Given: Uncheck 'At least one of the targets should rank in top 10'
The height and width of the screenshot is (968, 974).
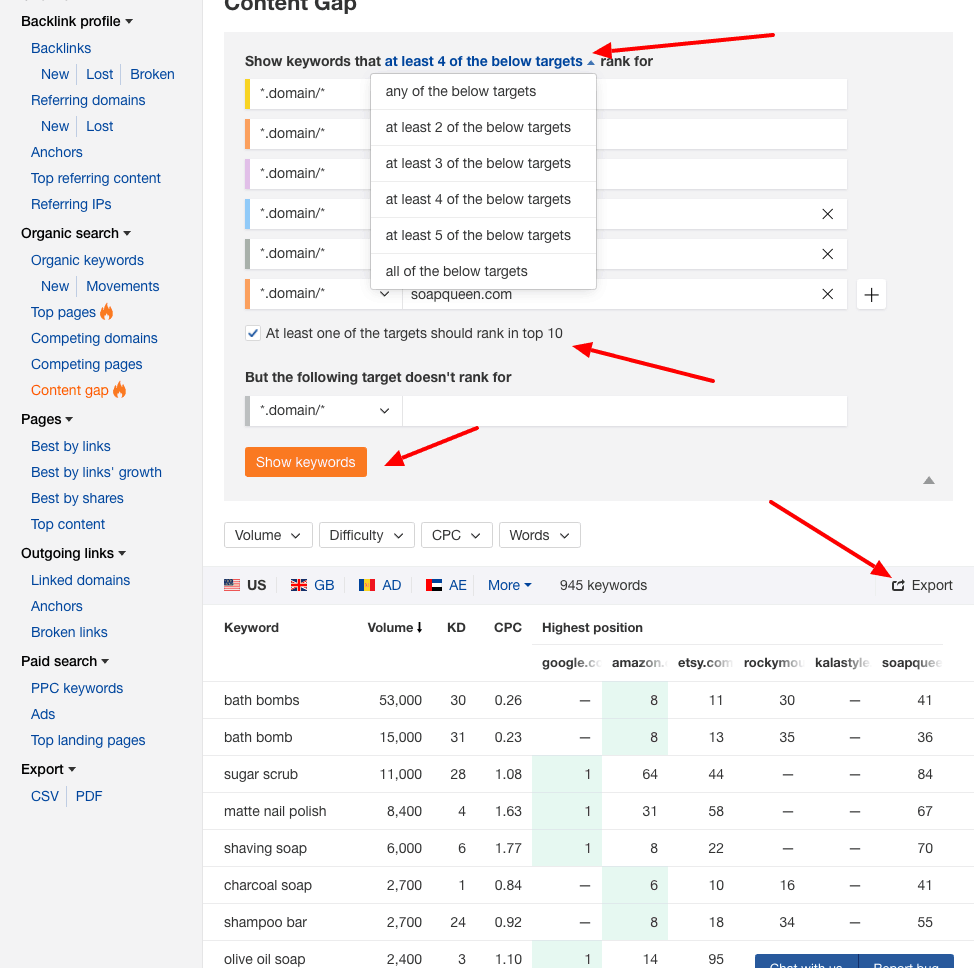Looking at the screenshot, I should coord(252,333).
